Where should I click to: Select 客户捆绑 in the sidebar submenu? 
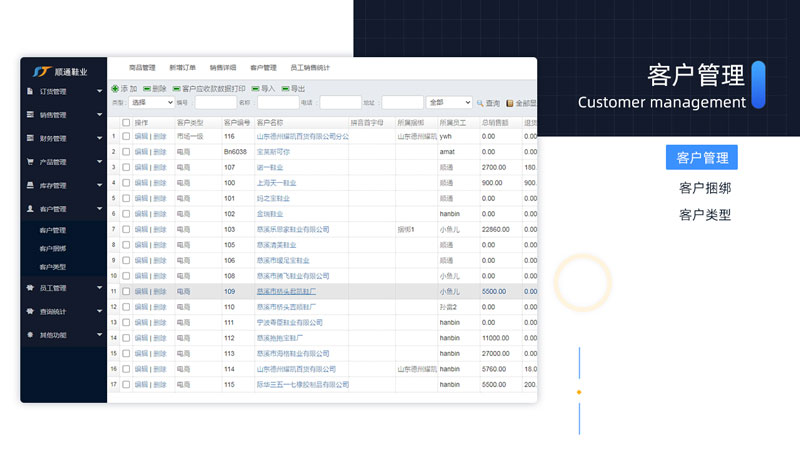coord(53,248)
